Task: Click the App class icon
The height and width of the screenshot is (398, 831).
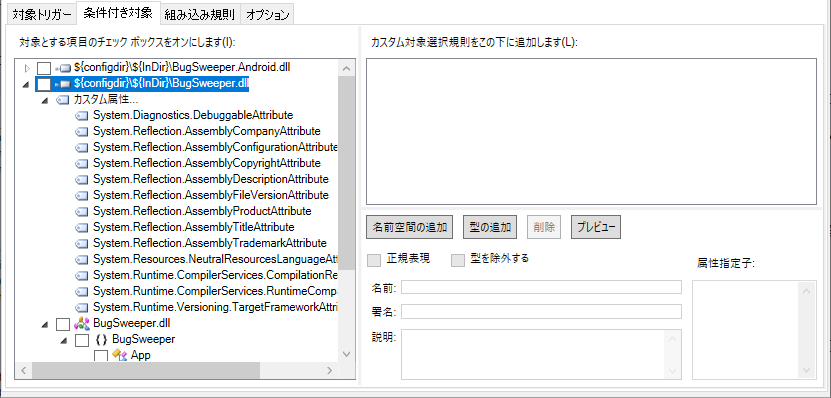Action: [x=119, y=355]
